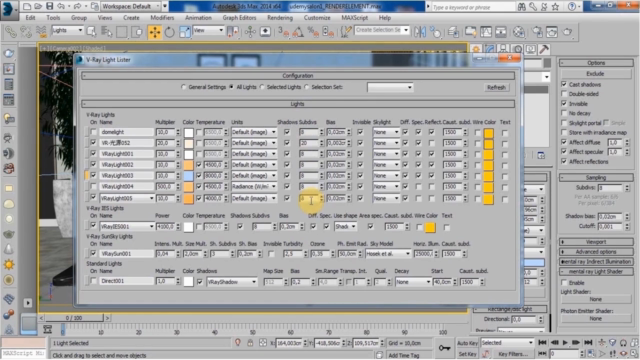Click the Auto Key button
640x360 pixels.
467,343
